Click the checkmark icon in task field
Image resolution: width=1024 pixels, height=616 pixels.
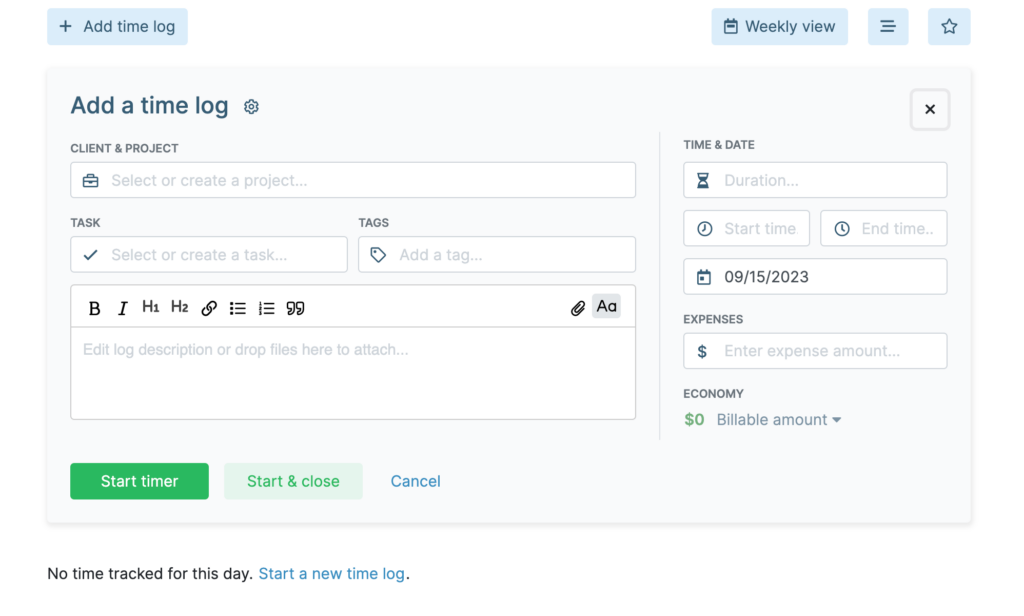tap(91, 255)
